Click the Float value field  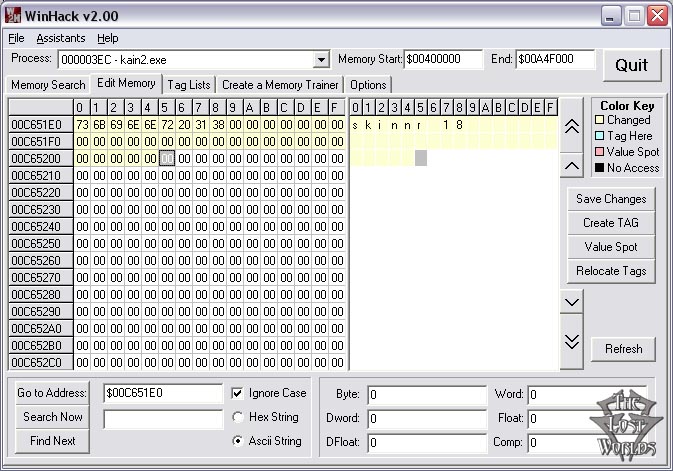pos(586,419)
